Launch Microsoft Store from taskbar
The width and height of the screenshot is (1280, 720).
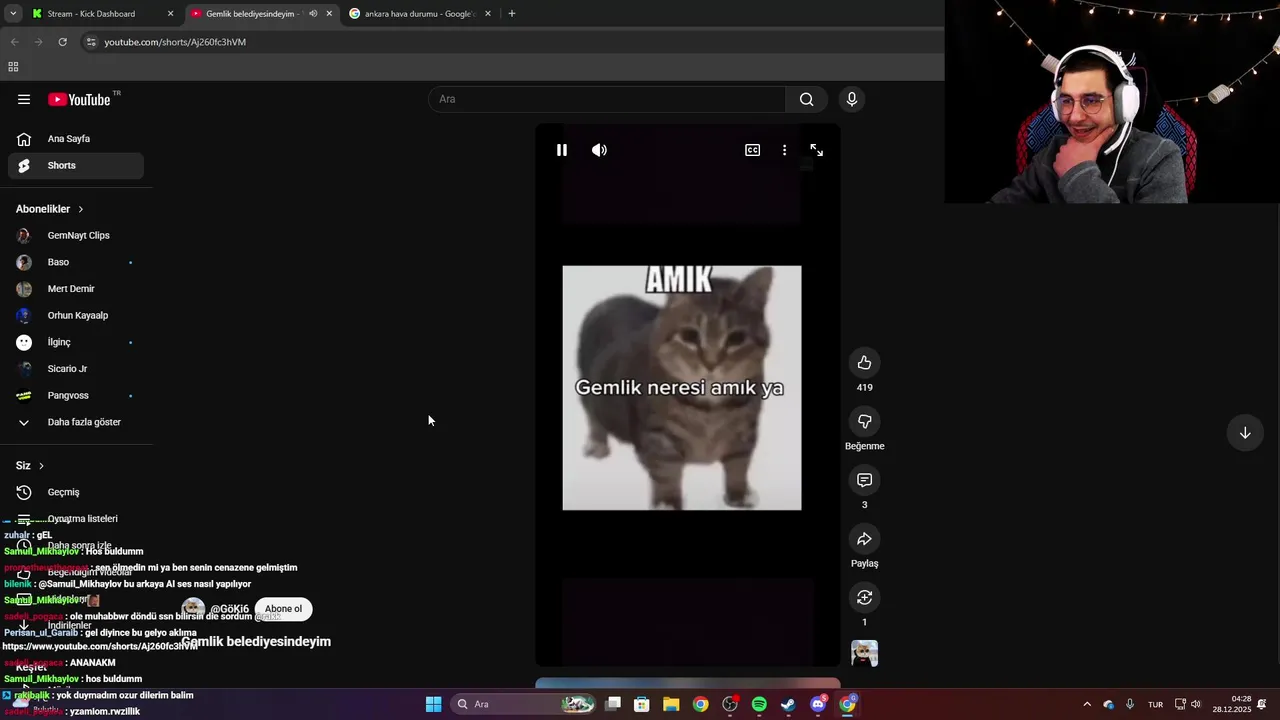642,704
